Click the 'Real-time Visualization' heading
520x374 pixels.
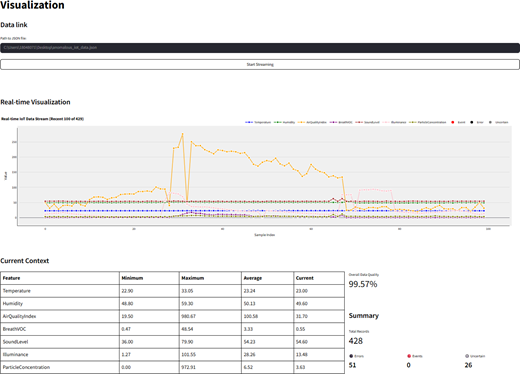tap(35, 102)
